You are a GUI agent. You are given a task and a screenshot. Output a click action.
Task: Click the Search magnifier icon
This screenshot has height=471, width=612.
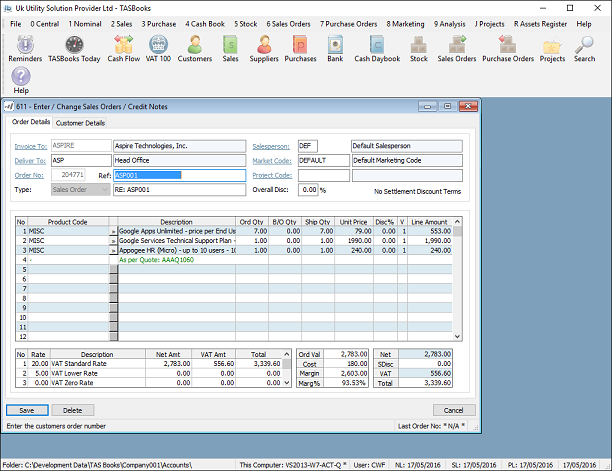coord(584,44)
